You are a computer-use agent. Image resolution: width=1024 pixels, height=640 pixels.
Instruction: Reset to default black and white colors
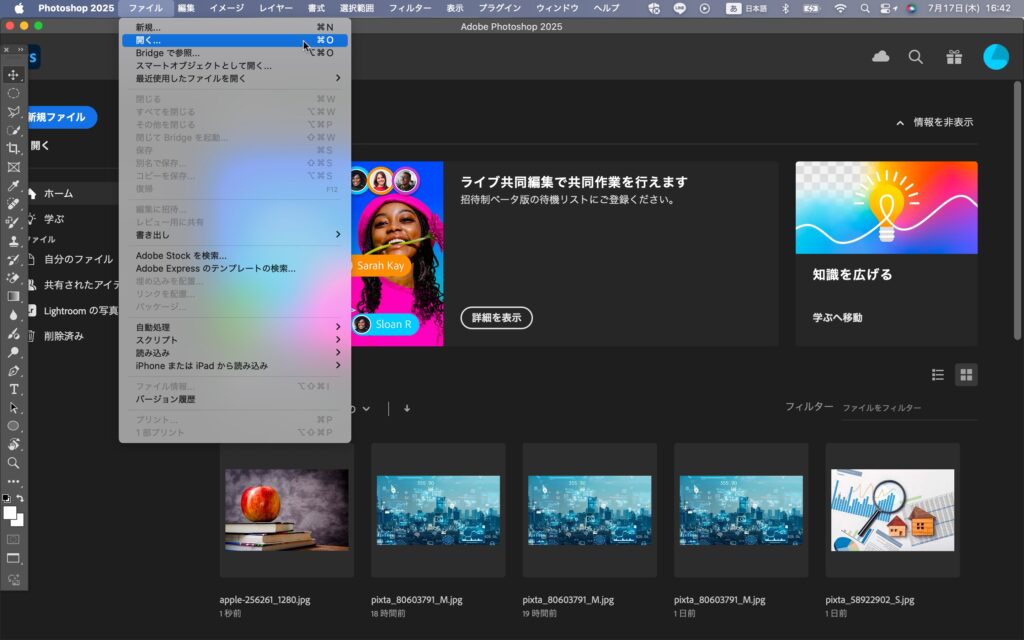(x=7, y=498)
